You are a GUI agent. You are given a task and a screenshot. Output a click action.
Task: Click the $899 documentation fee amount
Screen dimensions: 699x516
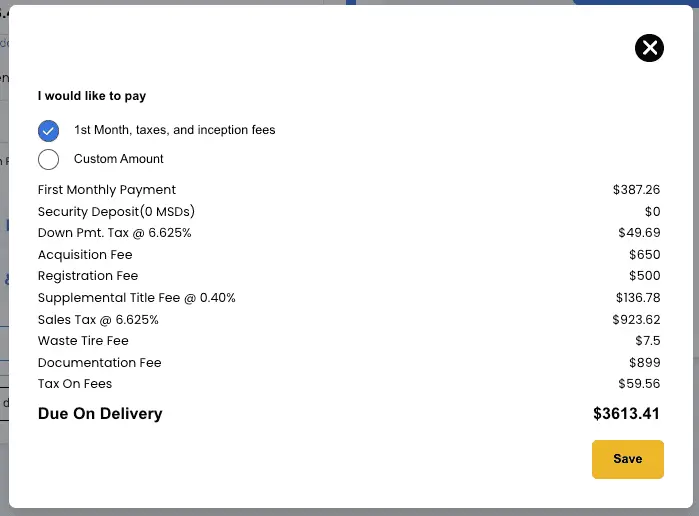point(645,363)
